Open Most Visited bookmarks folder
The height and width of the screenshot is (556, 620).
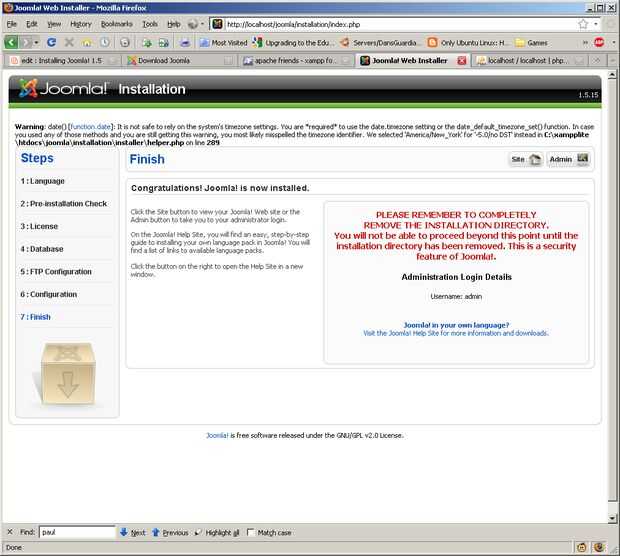223,43
